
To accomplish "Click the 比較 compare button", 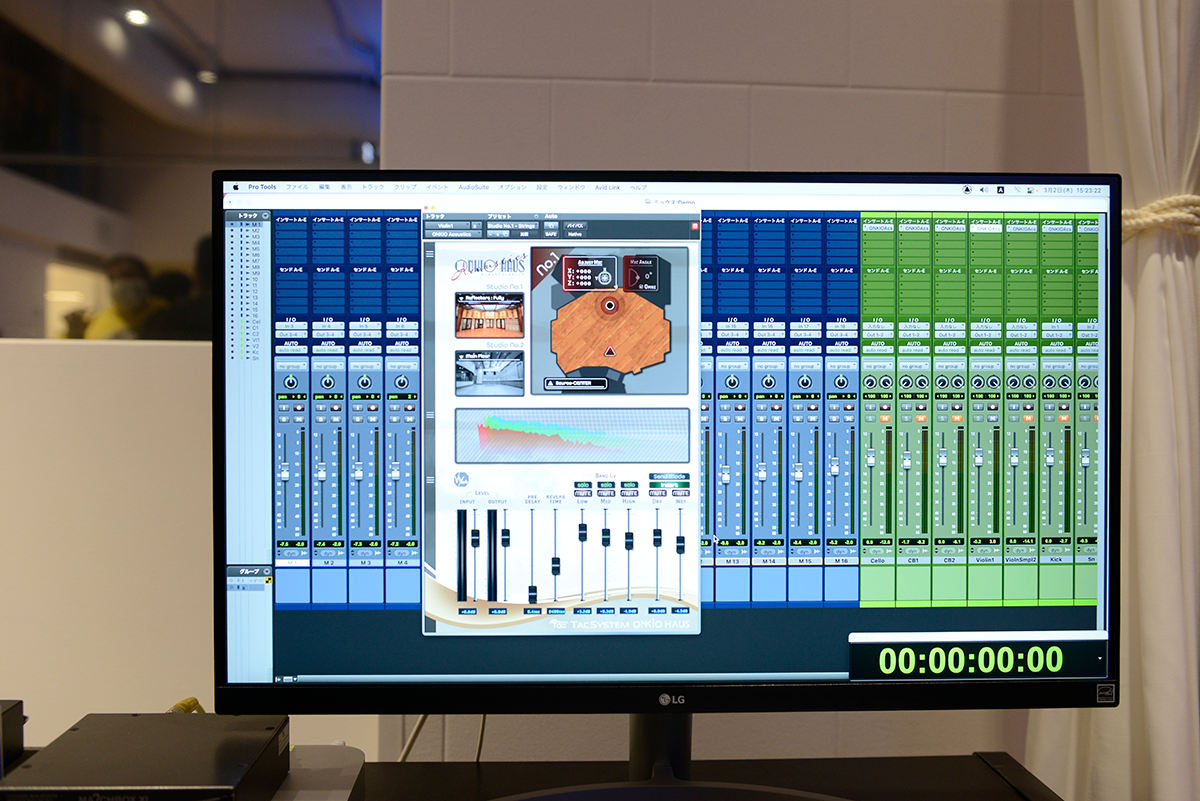I will pos(524,234).
